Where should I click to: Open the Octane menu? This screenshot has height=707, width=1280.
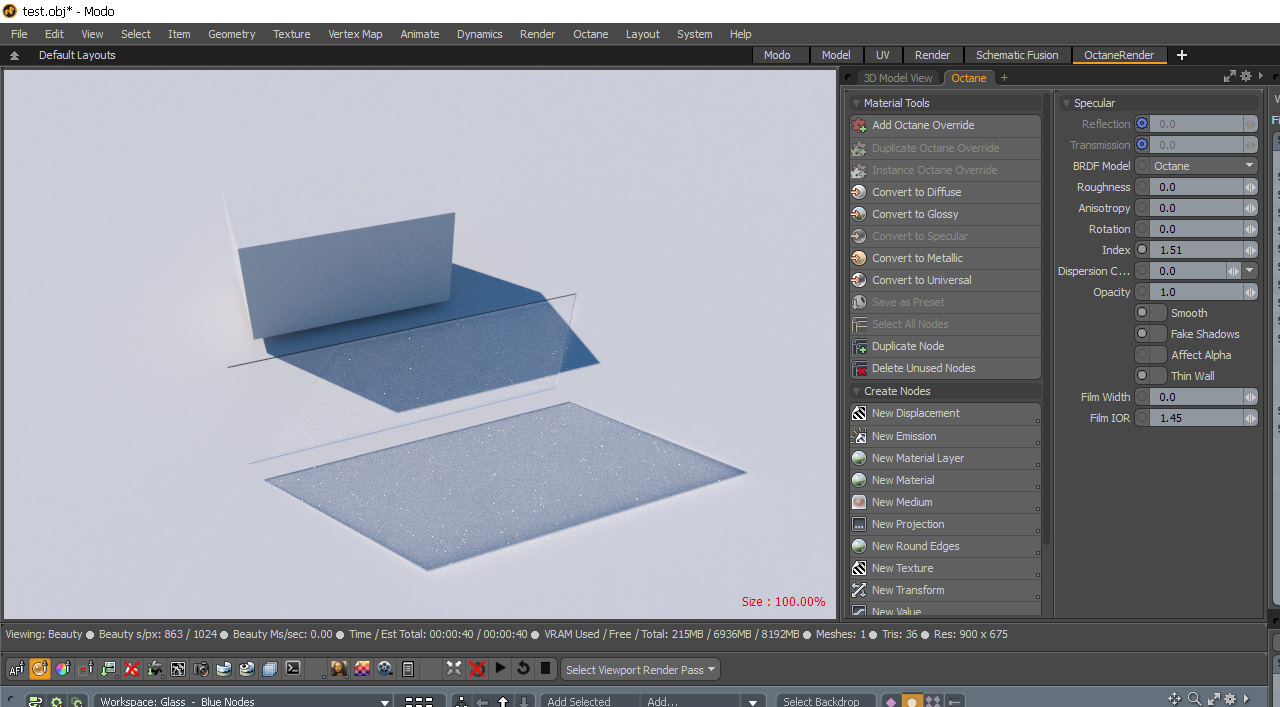point(590,34)
